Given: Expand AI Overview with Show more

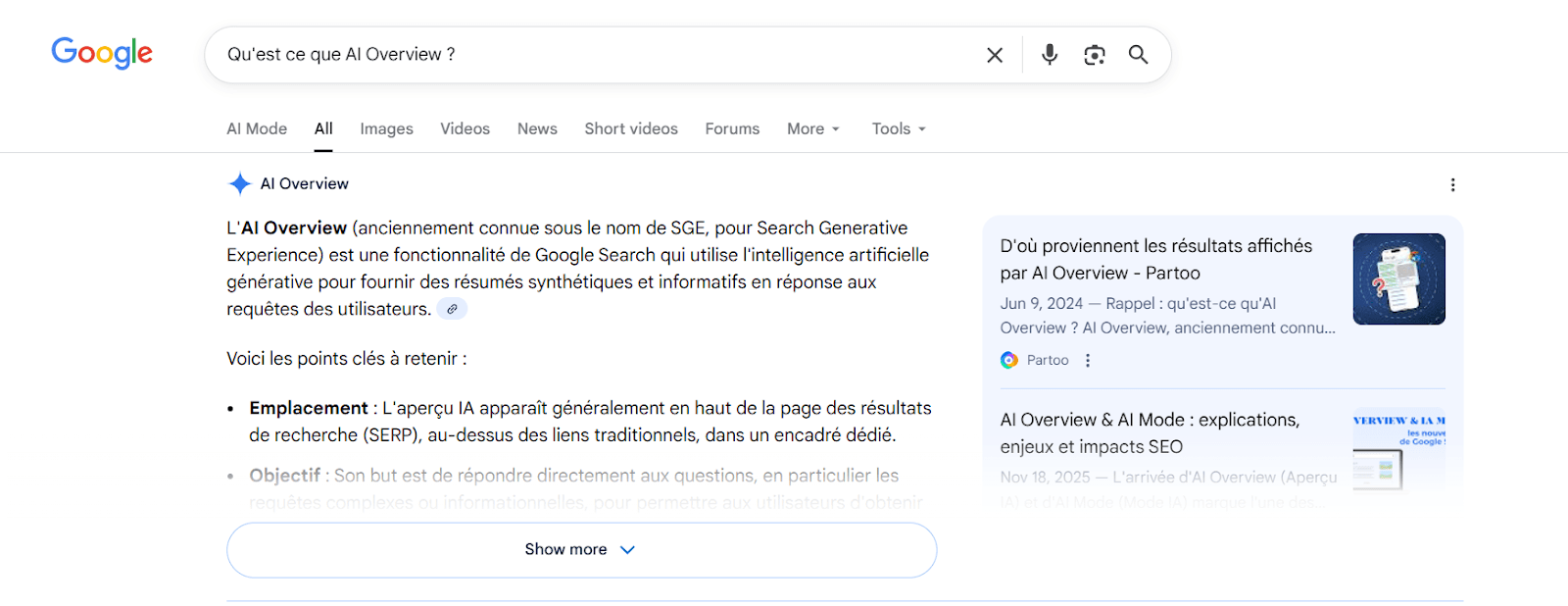Looking at the screenshot, I should (x=581, y=549).
